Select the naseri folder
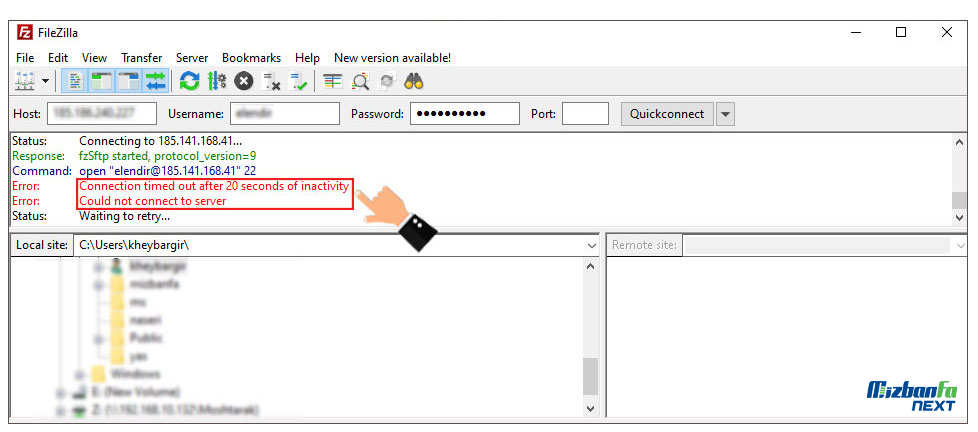The height and width of the screenshot is (432, 978). pyautogui.click(x=147, y=320)
